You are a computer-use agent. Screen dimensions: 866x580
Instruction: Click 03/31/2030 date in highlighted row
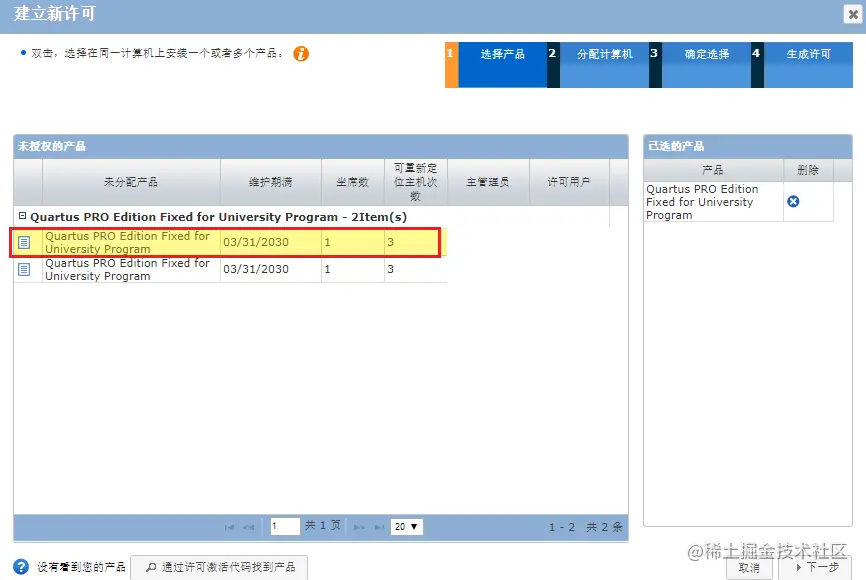(x=256, y=242)
